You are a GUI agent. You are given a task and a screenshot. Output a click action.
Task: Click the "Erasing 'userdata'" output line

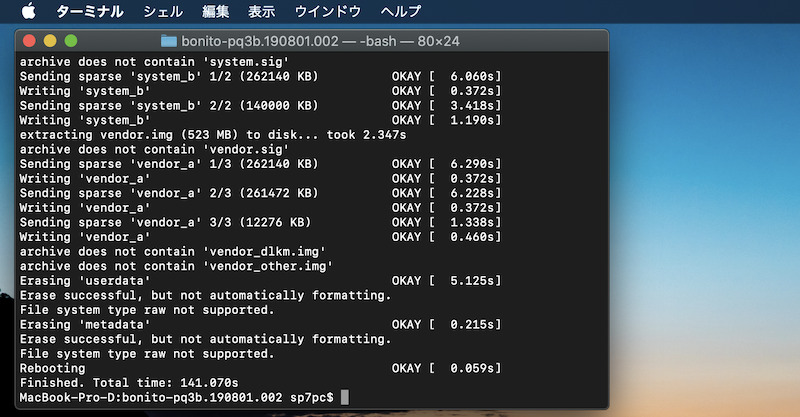pyautogui.click(x=78, y=280)
